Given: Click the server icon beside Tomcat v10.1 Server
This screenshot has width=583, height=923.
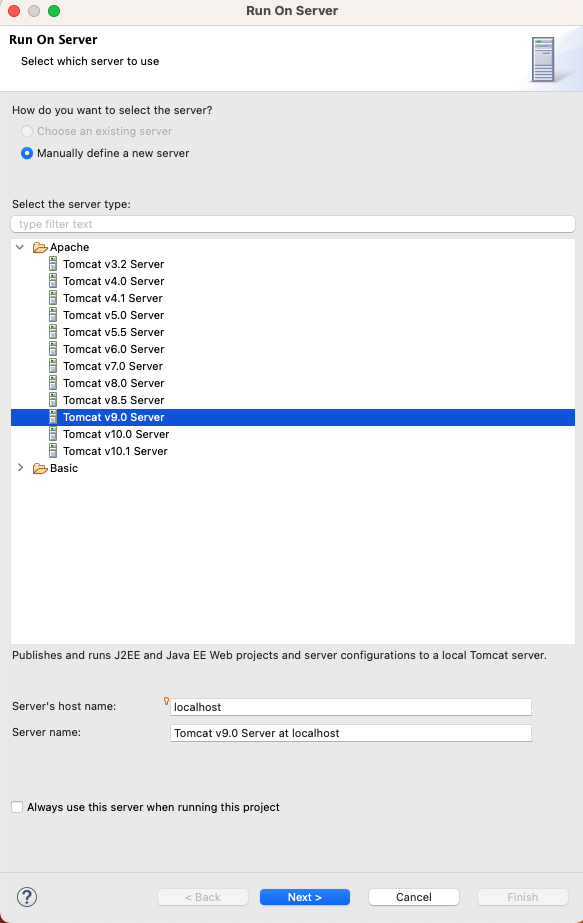Looking at the screenshot, I should tap(53, 452).
